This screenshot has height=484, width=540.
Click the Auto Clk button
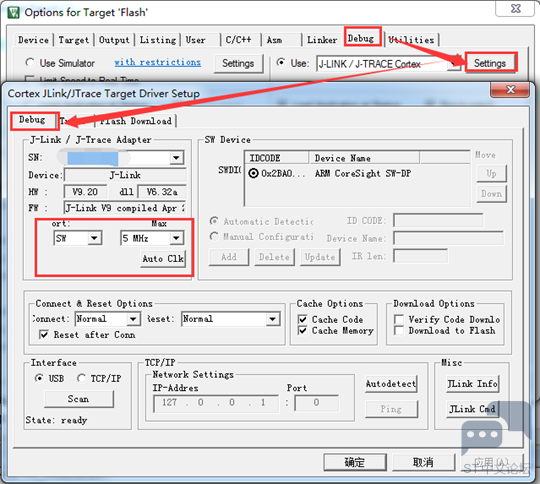click(163, 259)
